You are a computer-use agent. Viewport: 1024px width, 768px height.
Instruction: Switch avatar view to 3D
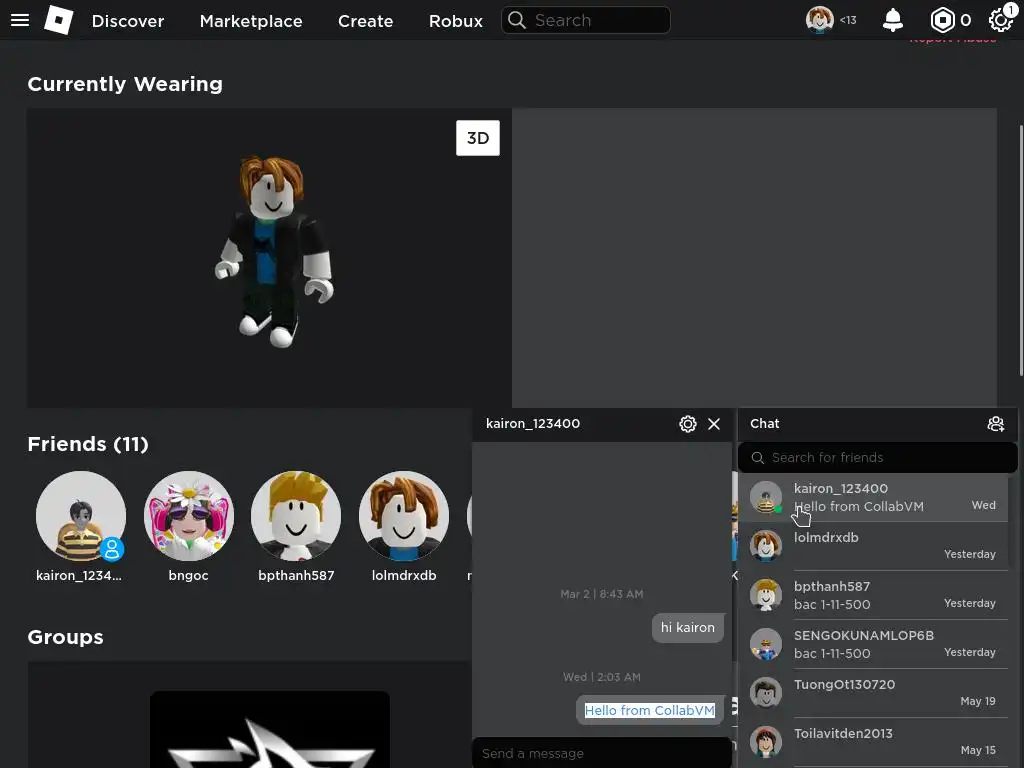click(x=477, y=138)
